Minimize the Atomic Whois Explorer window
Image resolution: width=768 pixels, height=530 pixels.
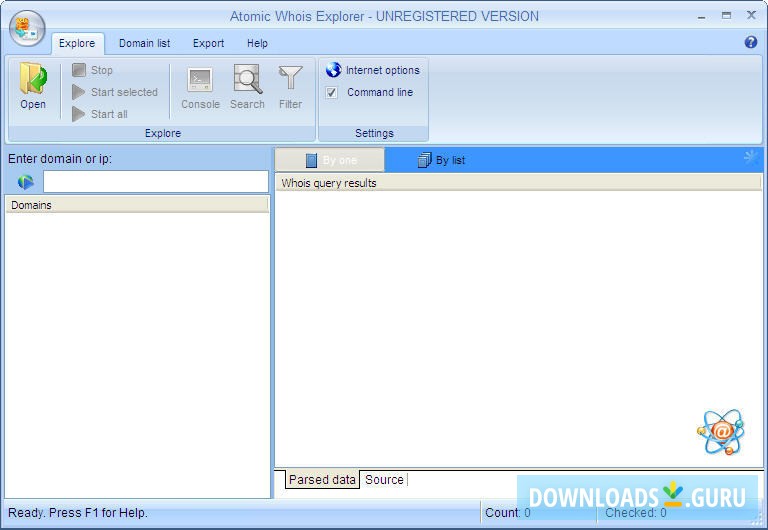point(701,16)
